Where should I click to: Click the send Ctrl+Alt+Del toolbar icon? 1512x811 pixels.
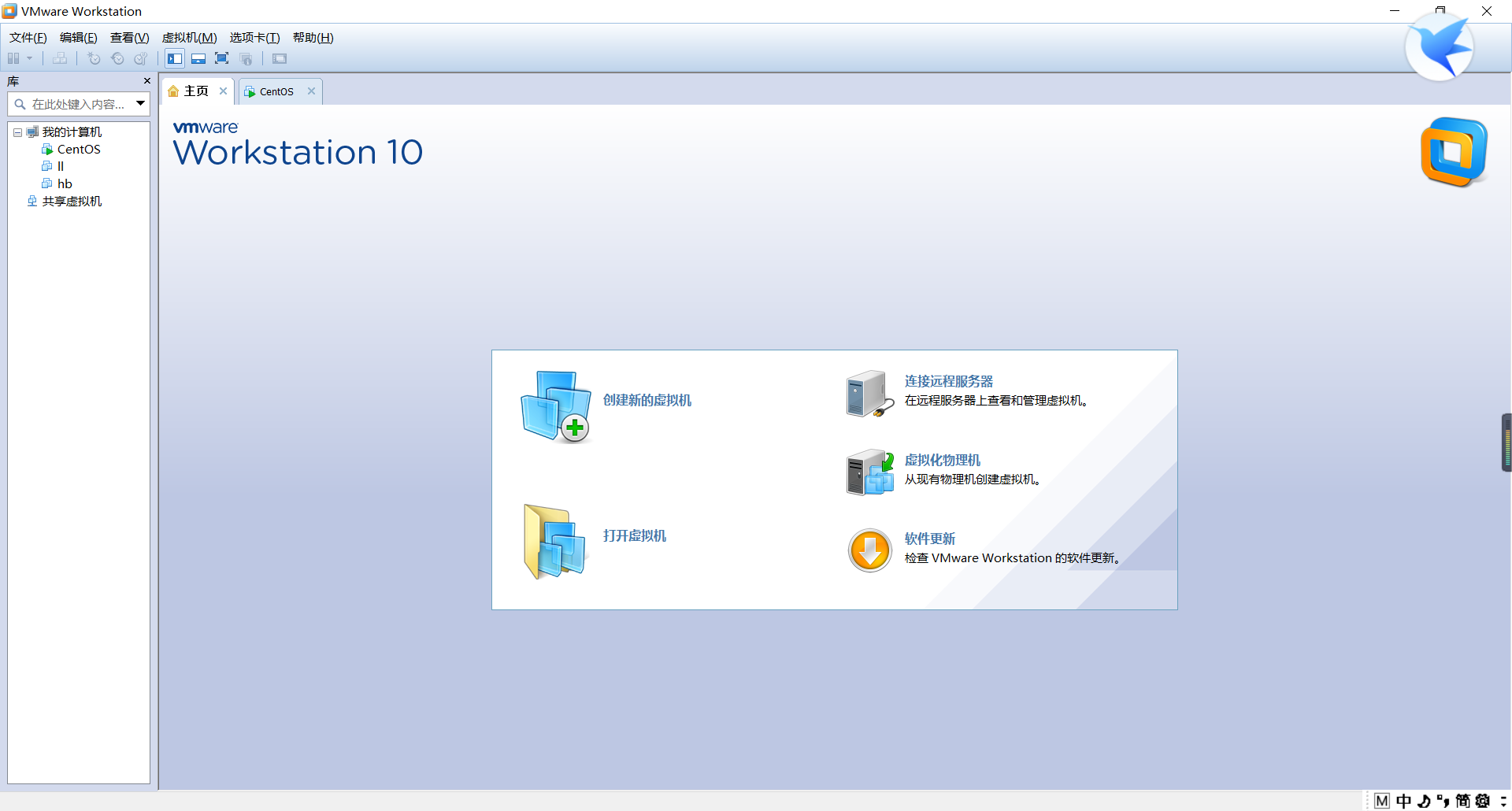coord(60,58)
